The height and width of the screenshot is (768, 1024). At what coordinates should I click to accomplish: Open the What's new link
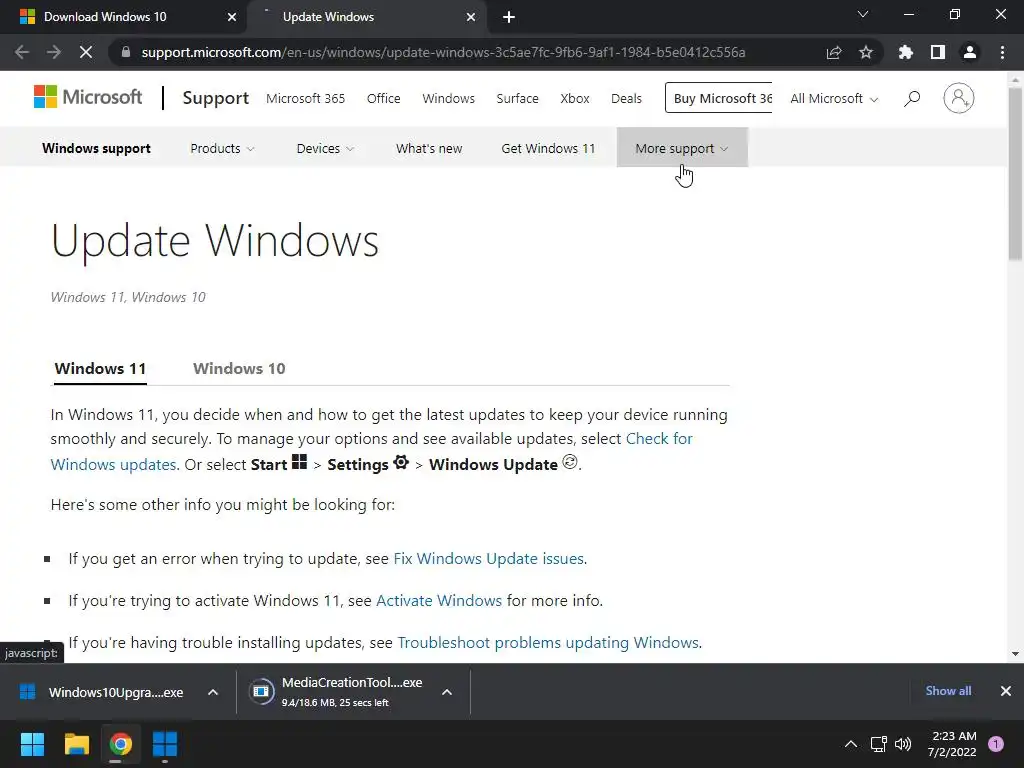coord(428,148)
